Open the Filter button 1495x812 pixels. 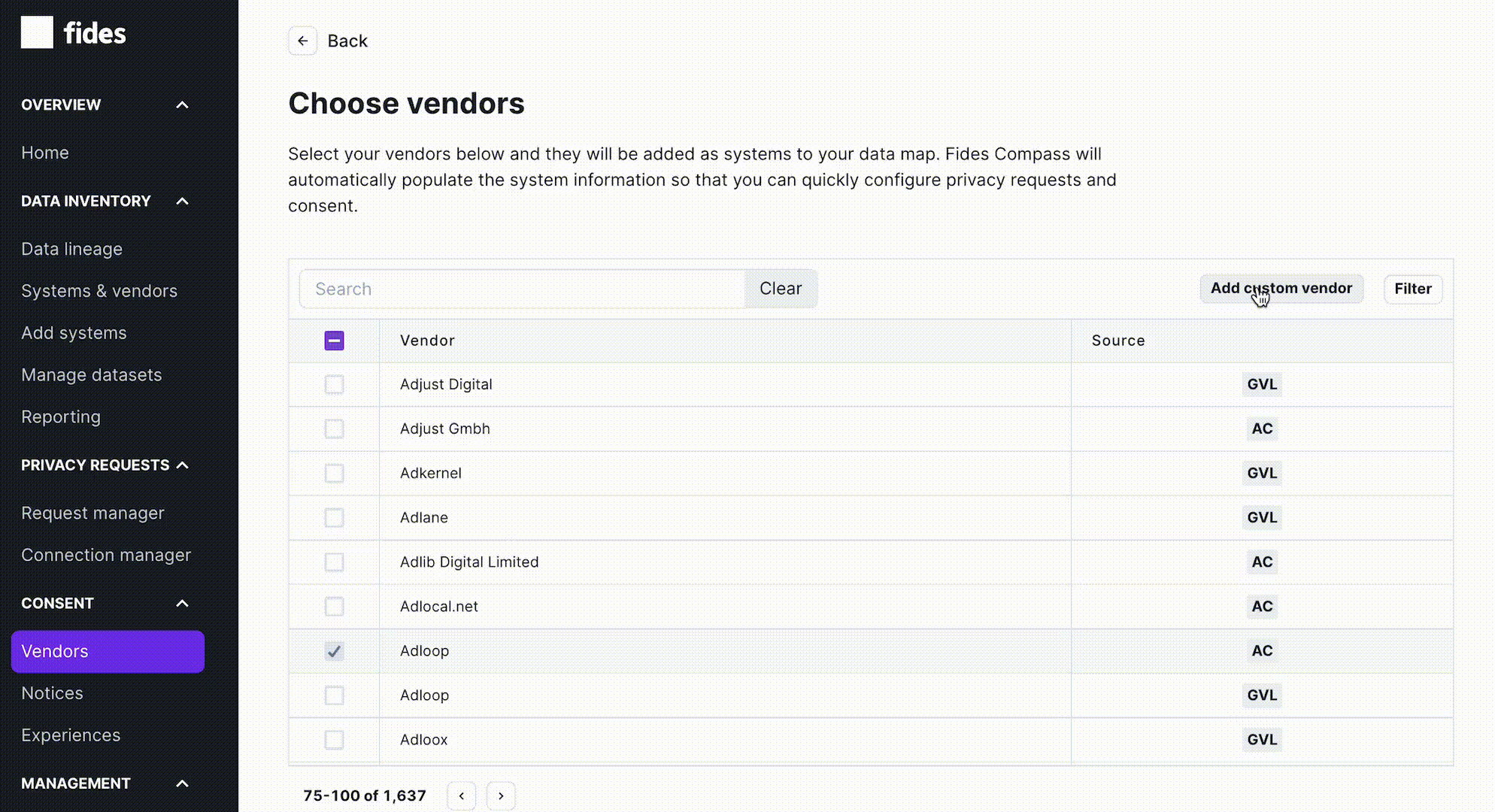[x=1413, y=289]
